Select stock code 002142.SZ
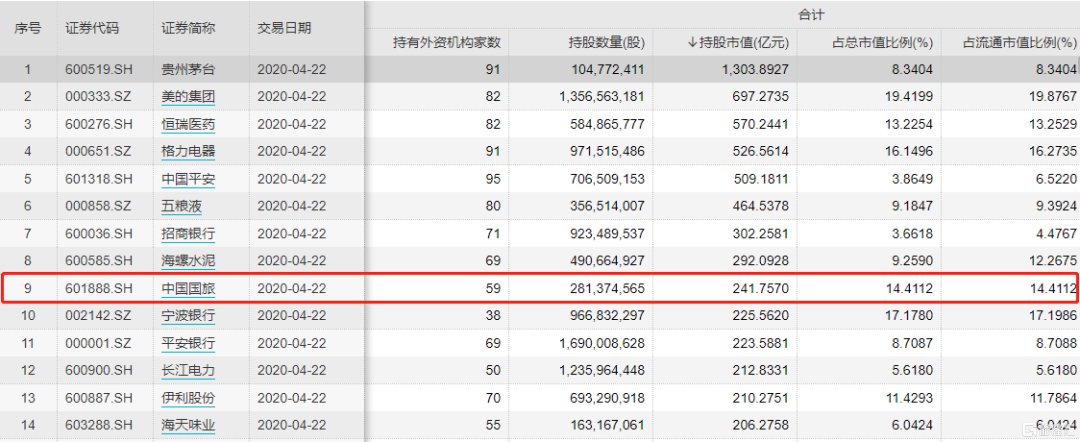Screen dimensions: 1080x442 [x=98, y=316]
